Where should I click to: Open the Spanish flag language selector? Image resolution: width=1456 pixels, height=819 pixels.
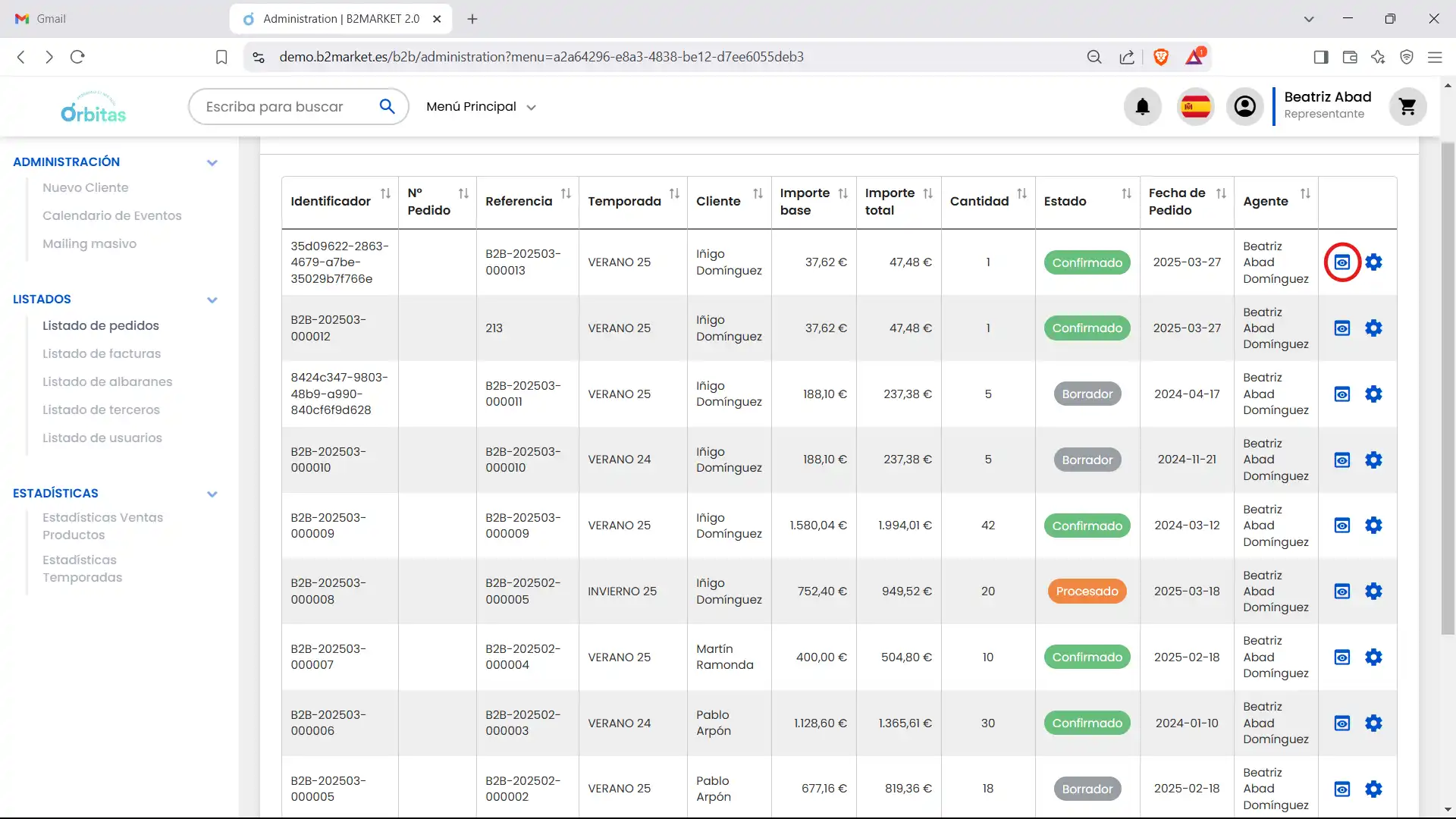1195,107
